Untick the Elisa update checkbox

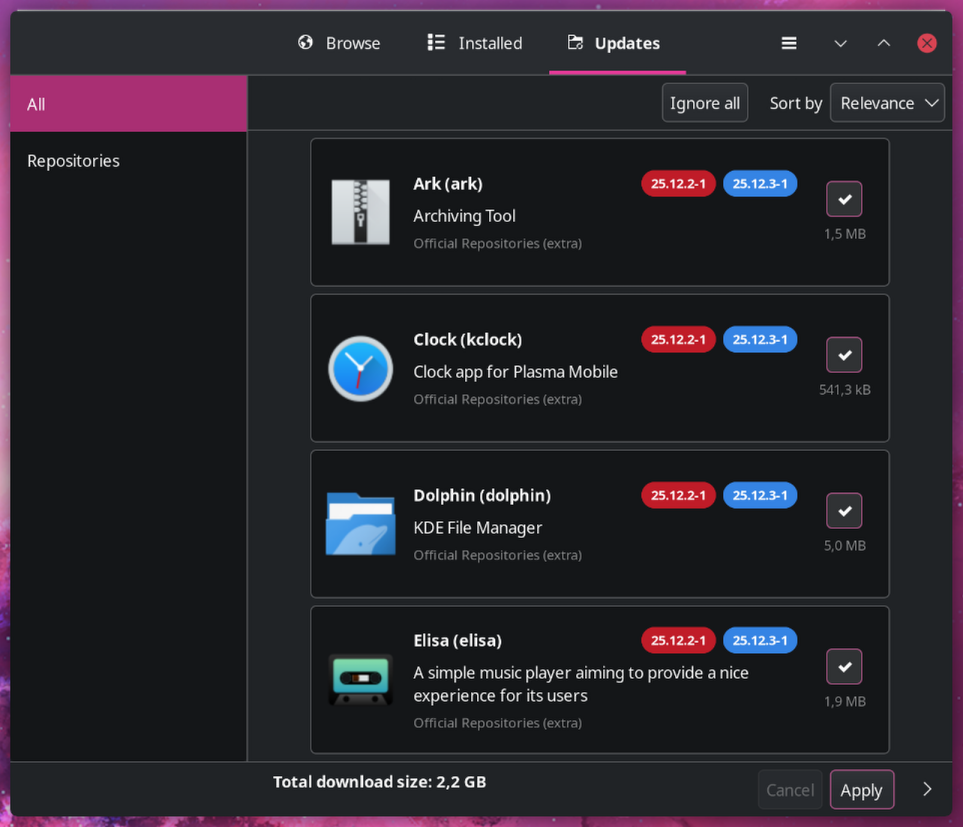[844, 666]
